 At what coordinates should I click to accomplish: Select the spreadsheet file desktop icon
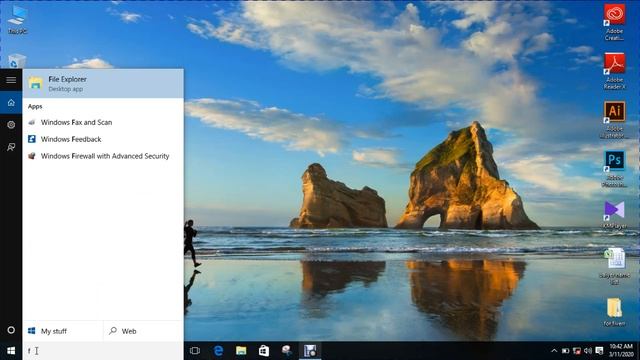click(x=614, y=267)
